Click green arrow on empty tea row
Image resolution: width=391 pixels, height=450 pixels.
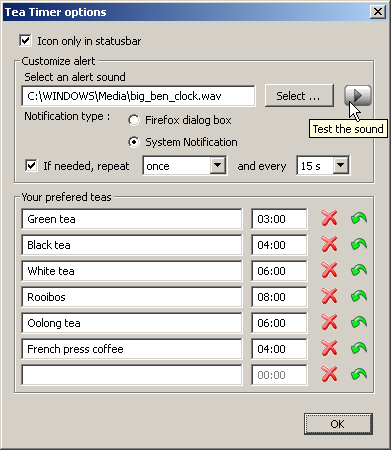[359, 375]
